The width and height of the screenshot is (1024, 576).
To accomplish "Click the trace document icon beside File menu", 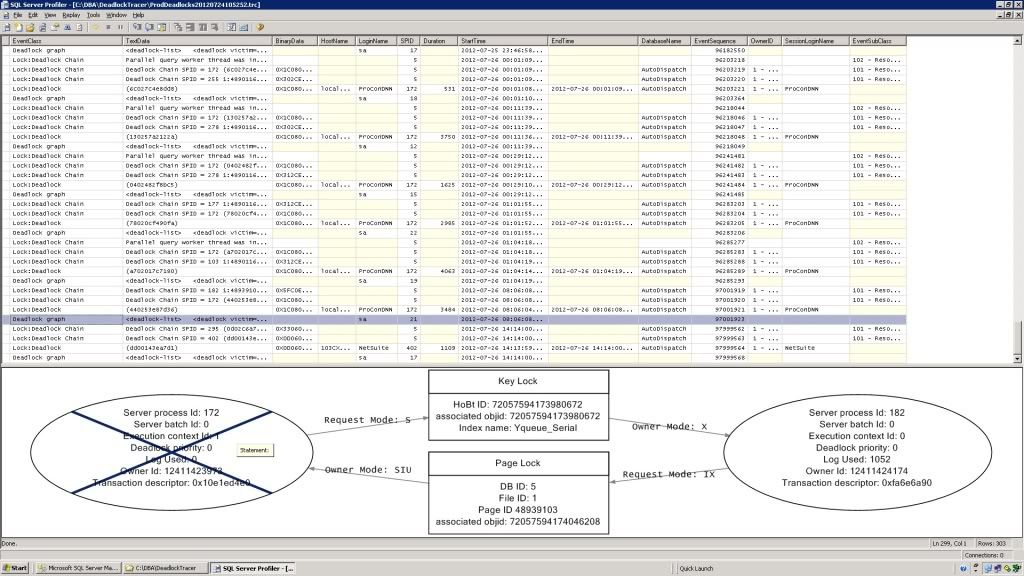I will pyautogui.click(x=6, y=15).
